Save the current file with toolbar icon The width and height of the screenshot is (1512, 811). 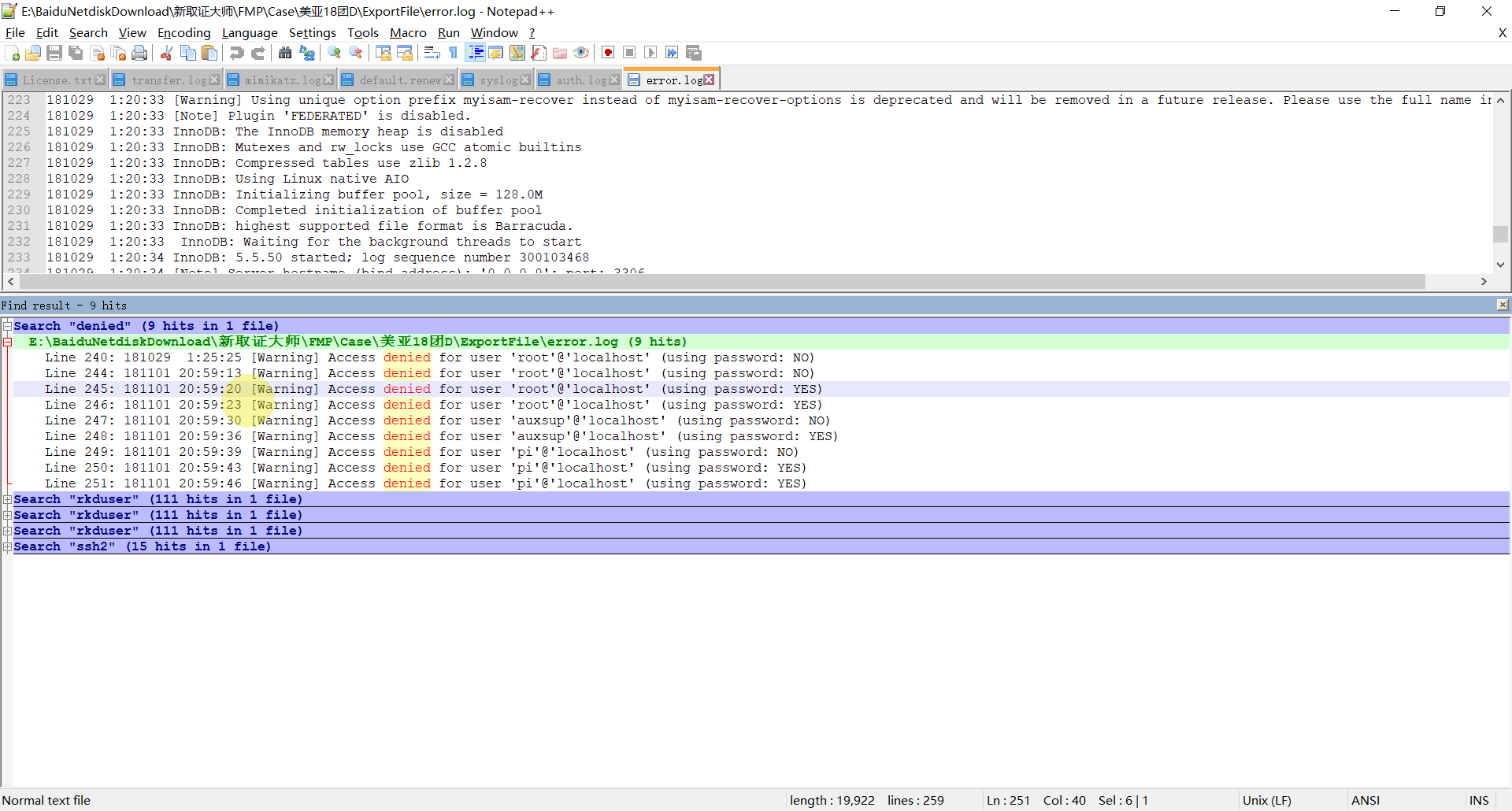(54, 53)
